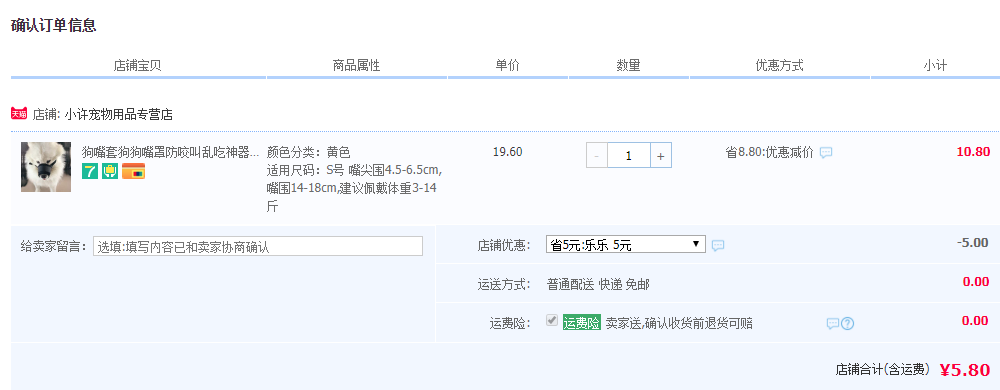Open the product title link 狗嘴套狗狗嘴罩

coord(170,152)
